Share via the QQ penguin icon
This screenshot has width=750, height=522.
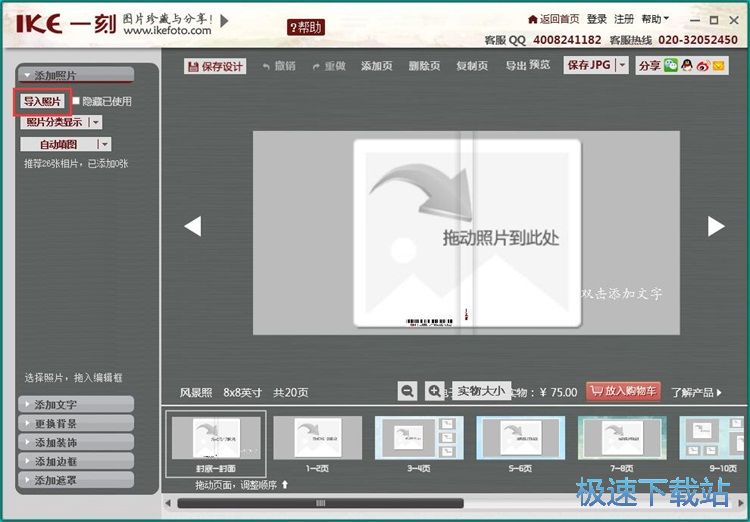tap(687, 66)
